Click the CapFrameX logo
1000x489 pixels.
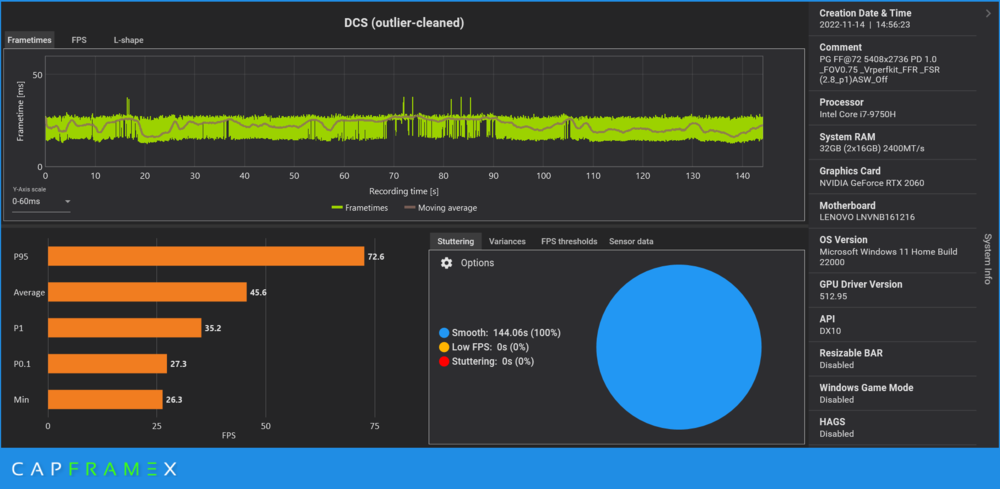[94, 470]
